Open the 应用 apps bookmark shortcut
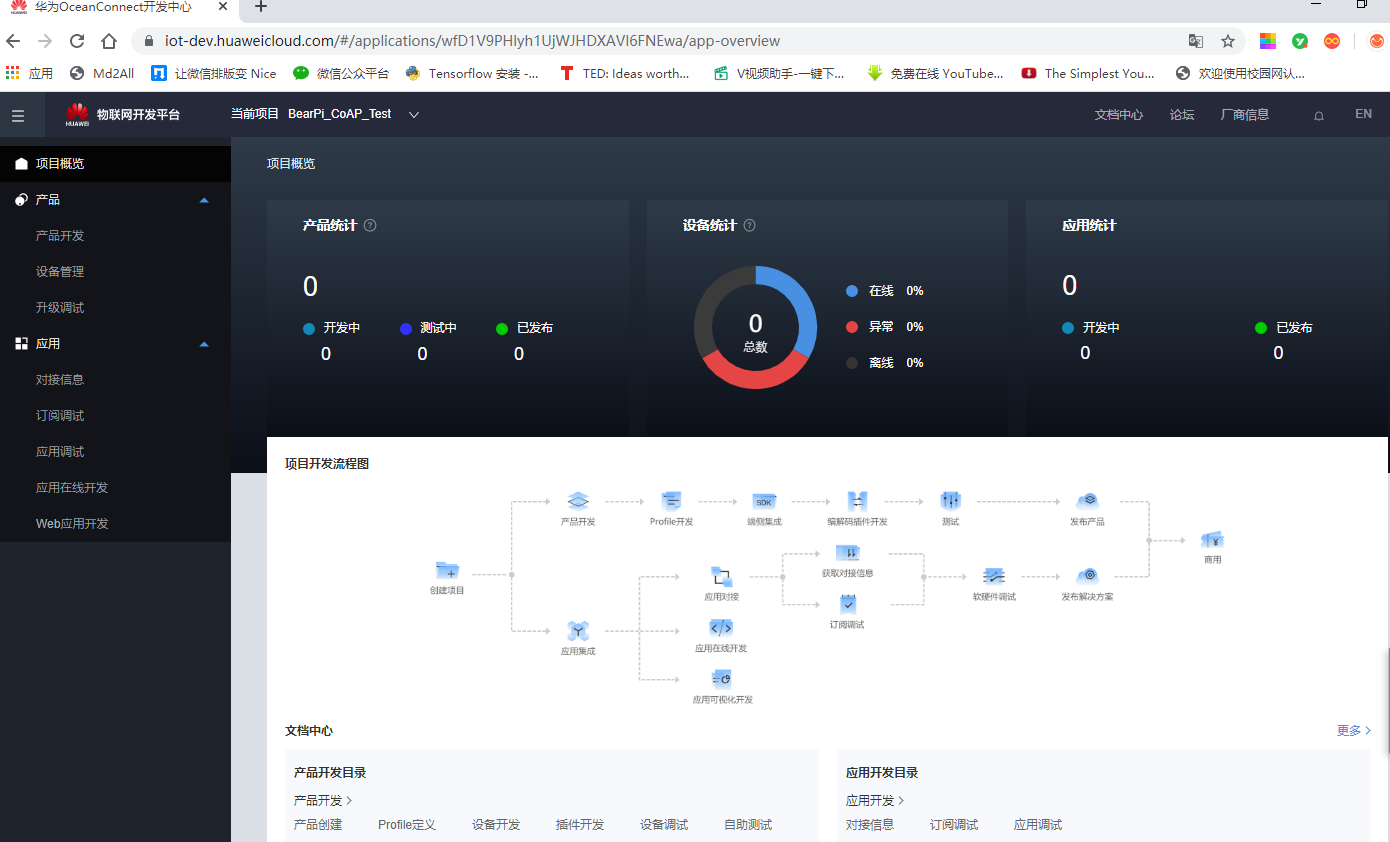 (x=29, y=73)
